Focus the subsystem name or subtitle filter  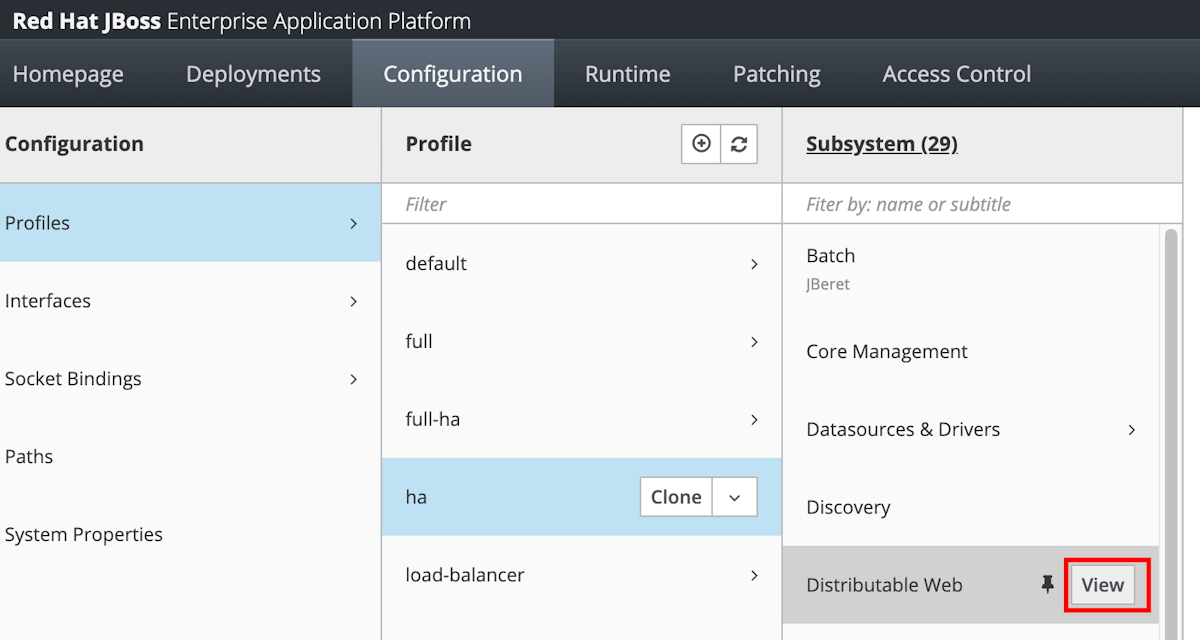pyautogui.click(x=980, y=204)
